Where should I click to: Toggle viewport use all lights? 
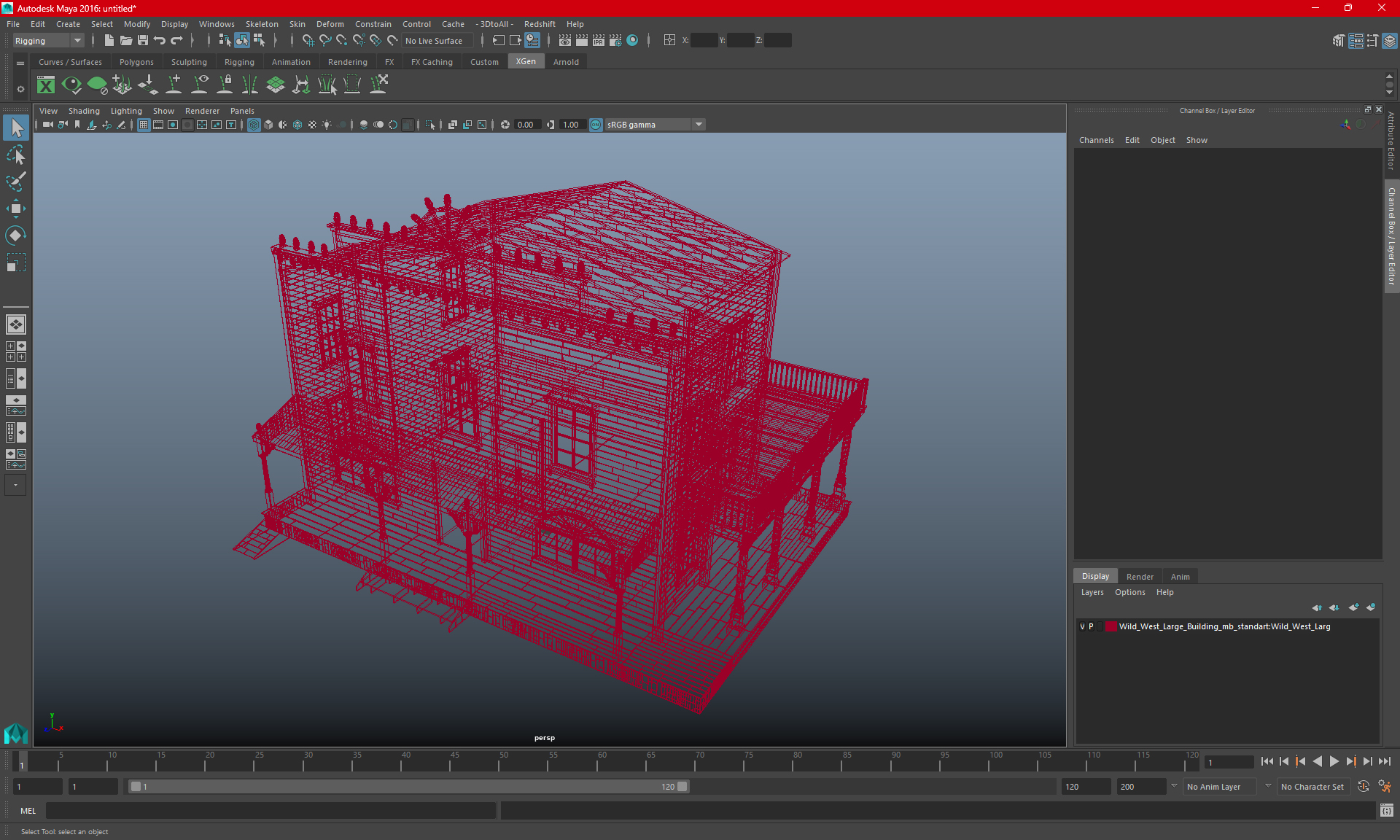pyautogui.click(x=327, y=125)
